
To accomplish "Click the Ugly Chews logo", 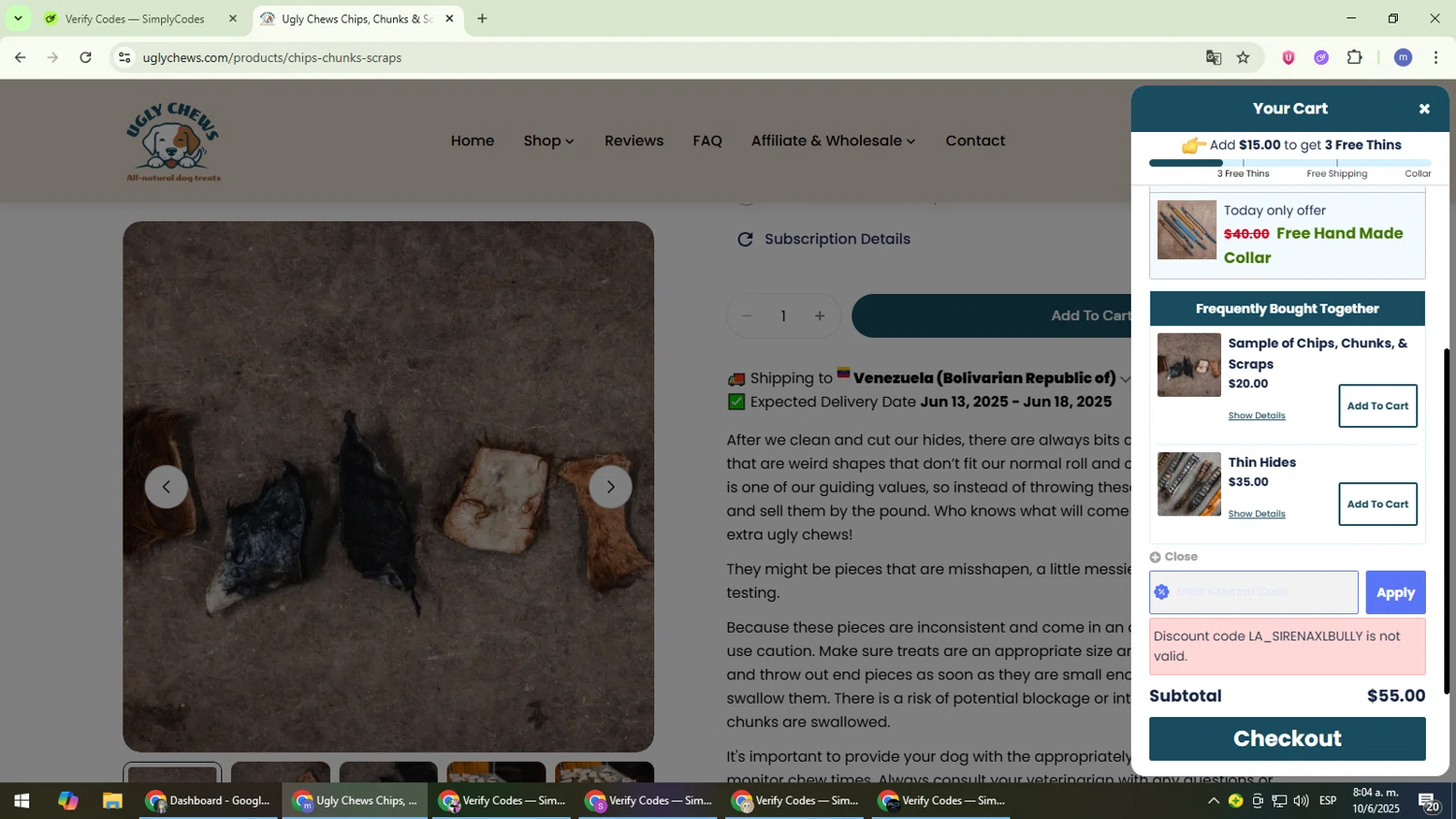I will (173, 142).
